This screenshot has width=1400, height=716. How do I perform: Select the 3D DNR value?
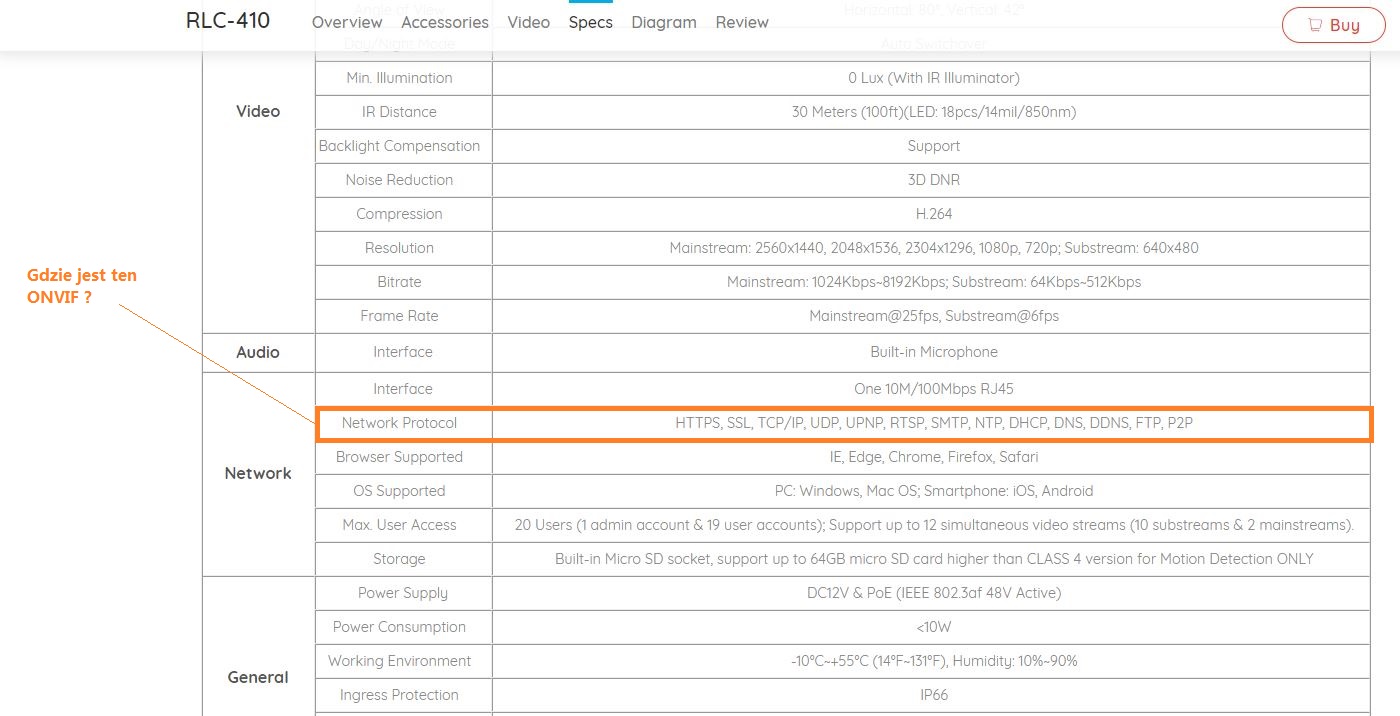[x=934, y=180]
